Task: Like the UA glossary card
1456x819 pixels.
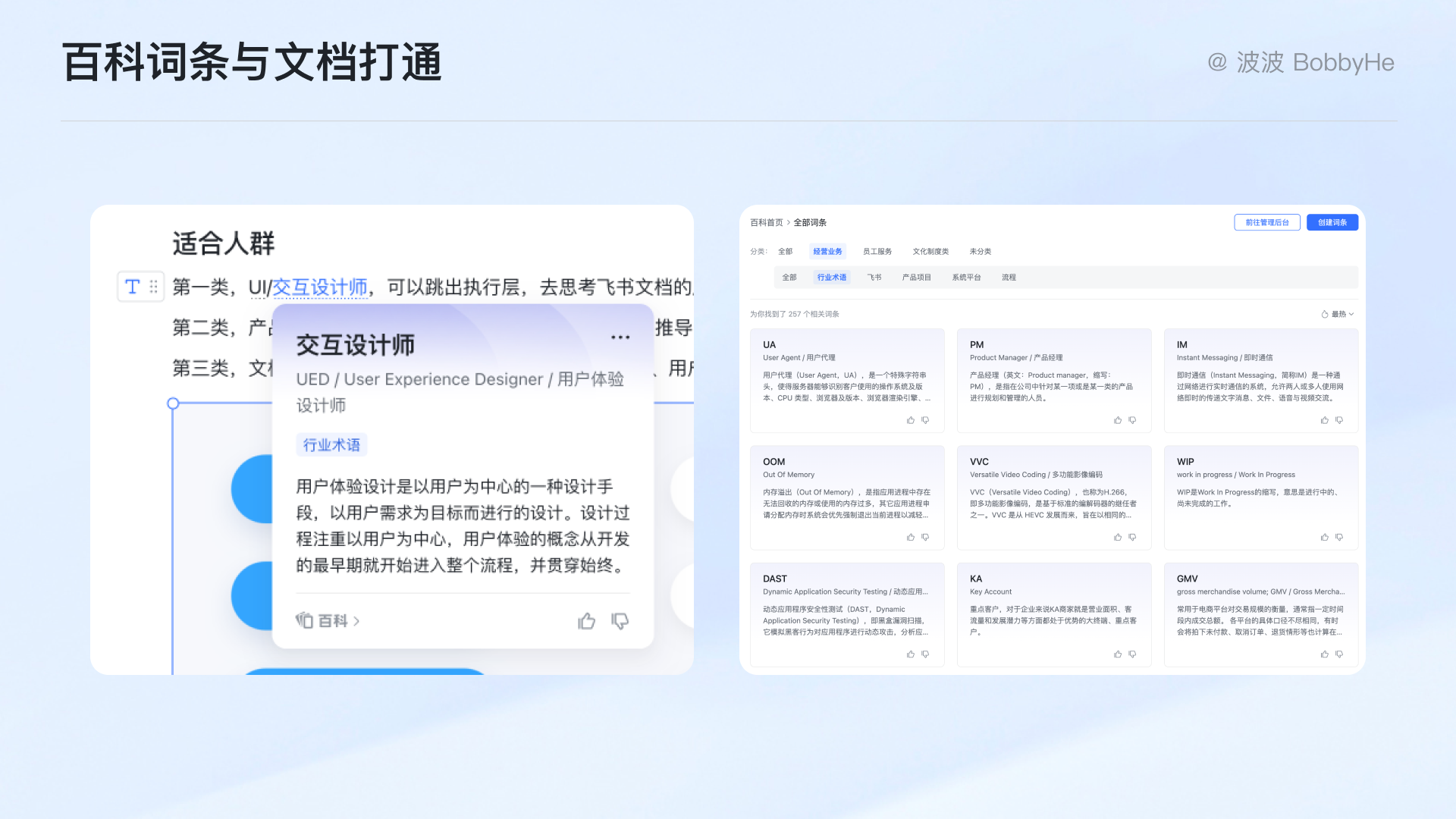Action: pos(911,420)
